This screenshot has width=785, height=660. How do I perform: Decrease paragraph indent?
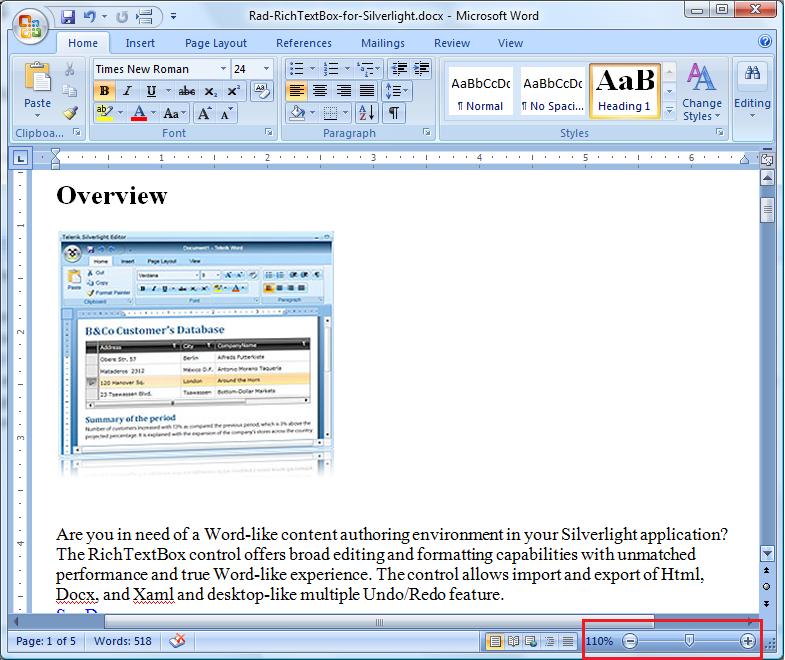[399, 69]
